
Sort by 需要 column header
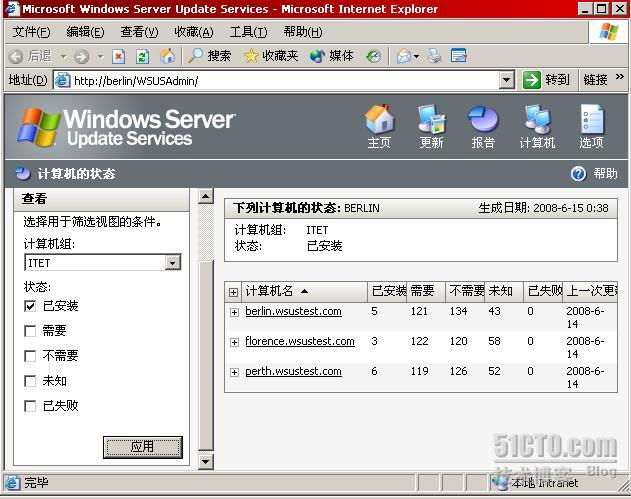[x=426, y=291]
